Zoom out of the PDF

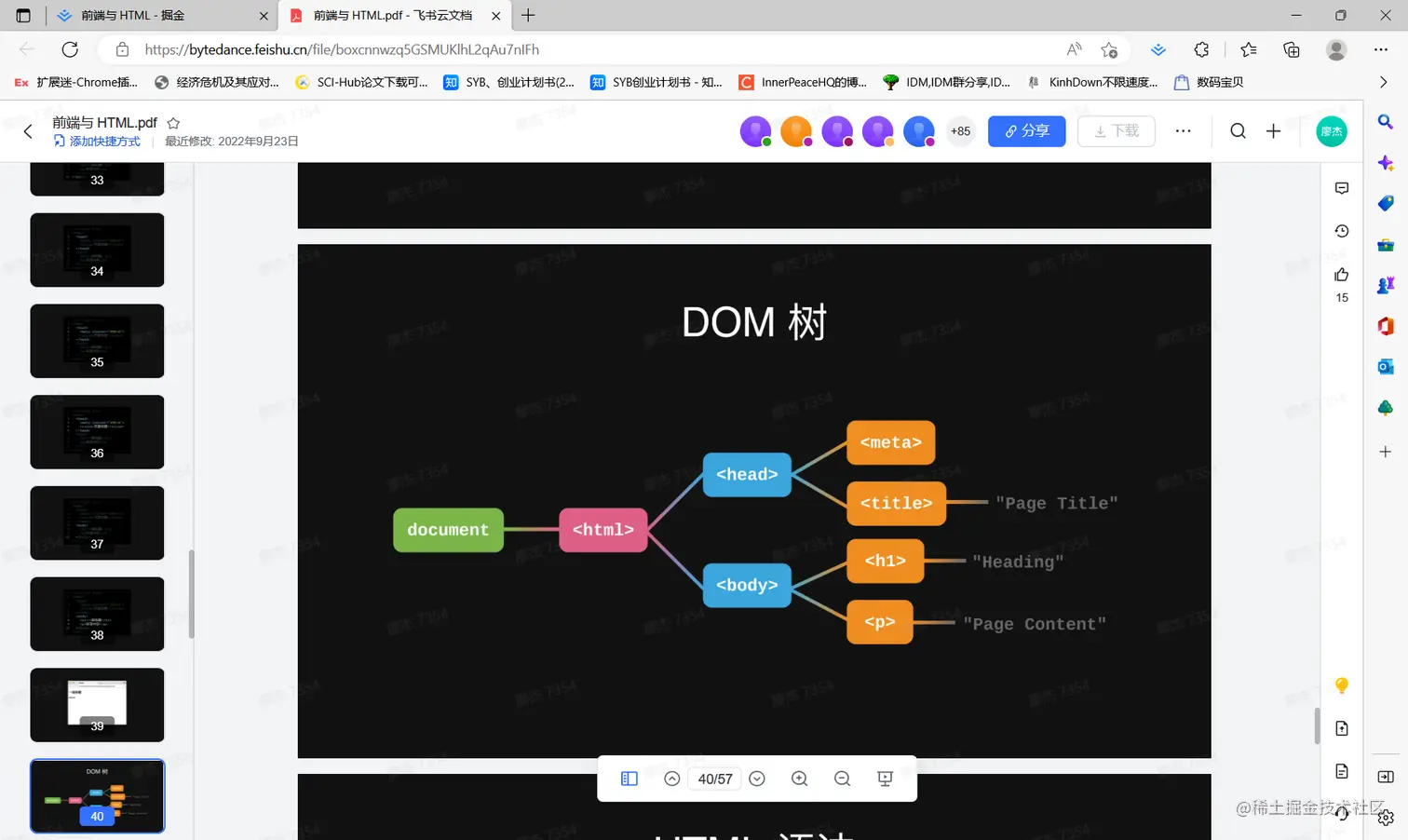point(842,779)
